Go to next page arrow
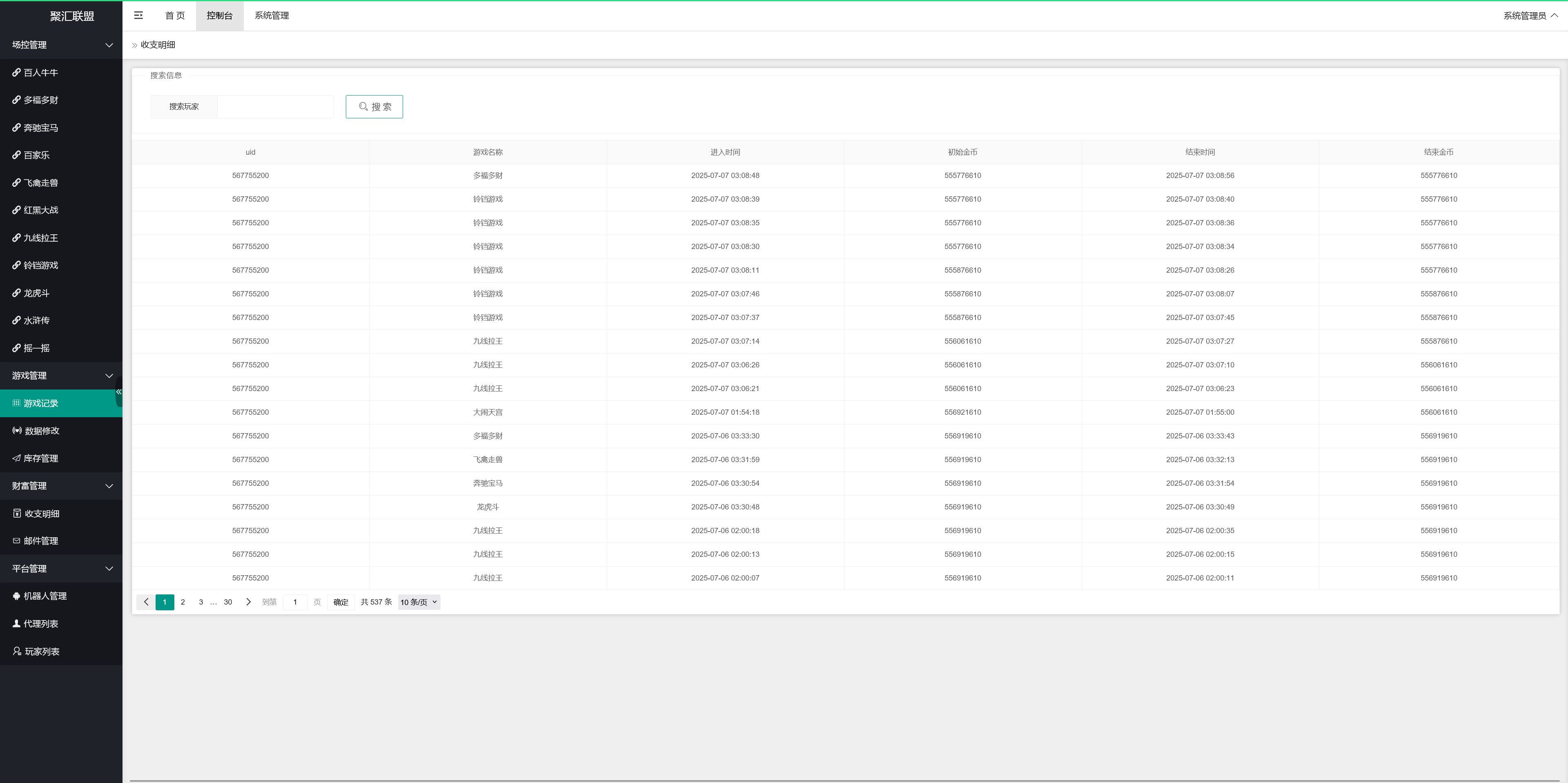The image size is (1568, 783). (248, 602)
